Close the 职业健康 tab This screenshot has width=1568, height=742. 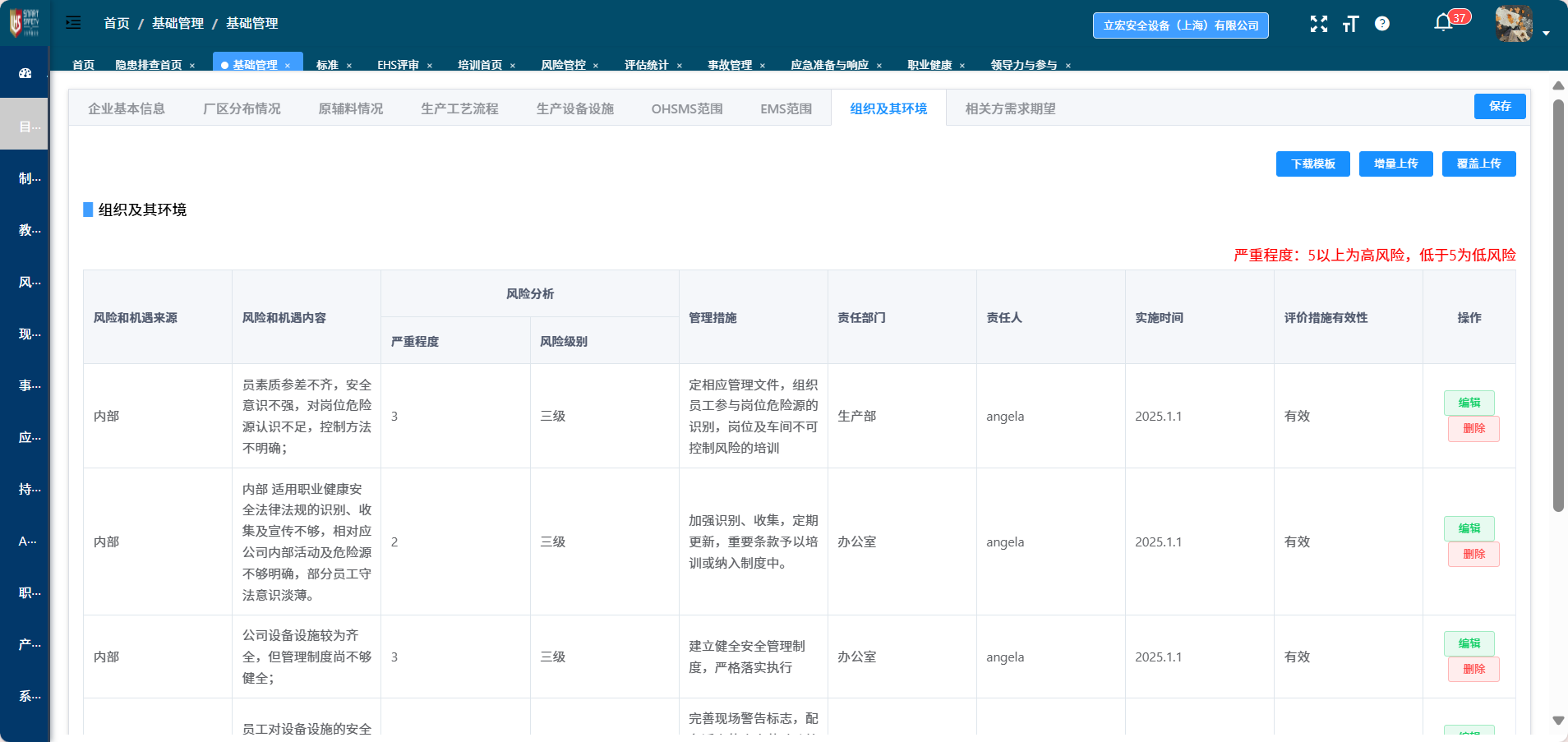click(x=962, y=66)
